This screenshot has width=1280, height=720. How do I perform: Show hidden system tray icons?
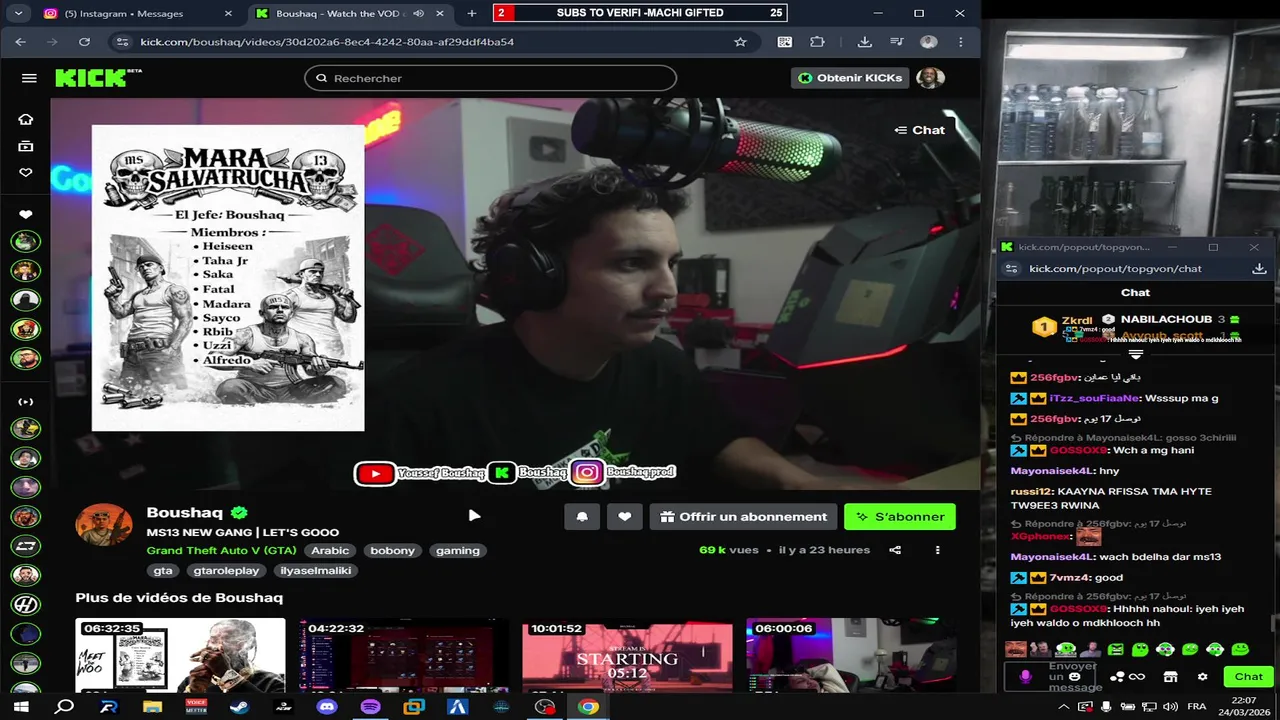1063,707
